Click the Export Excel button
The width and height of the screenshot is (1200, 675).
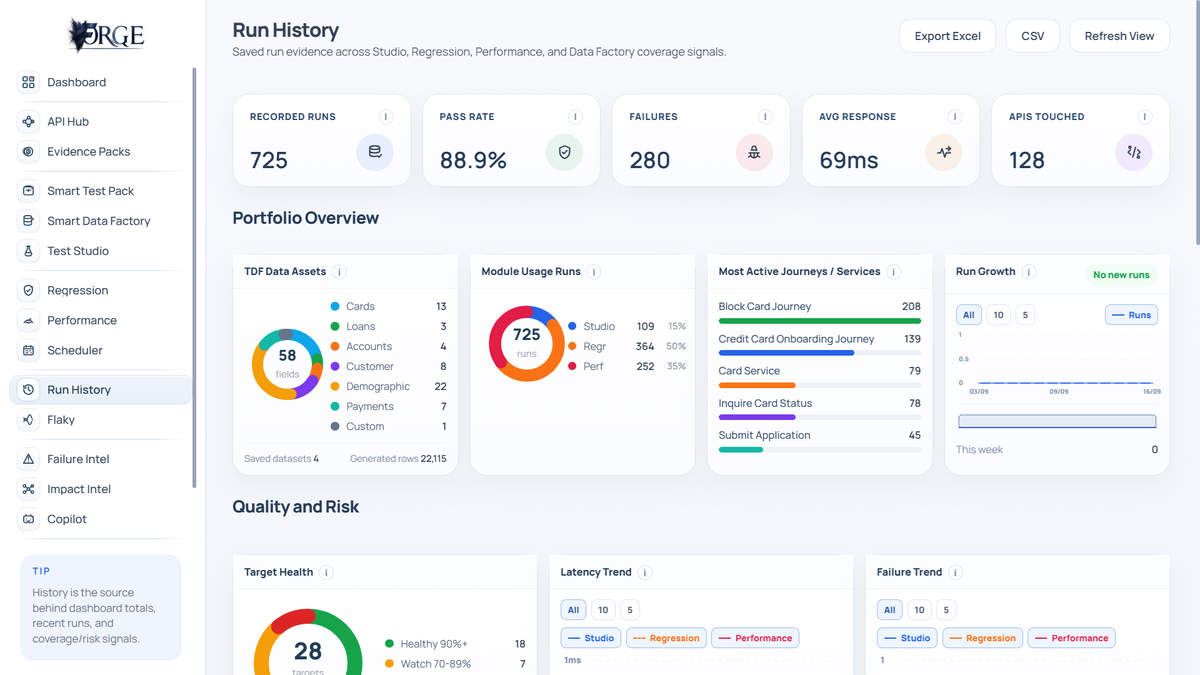click(x=947, y=36)
